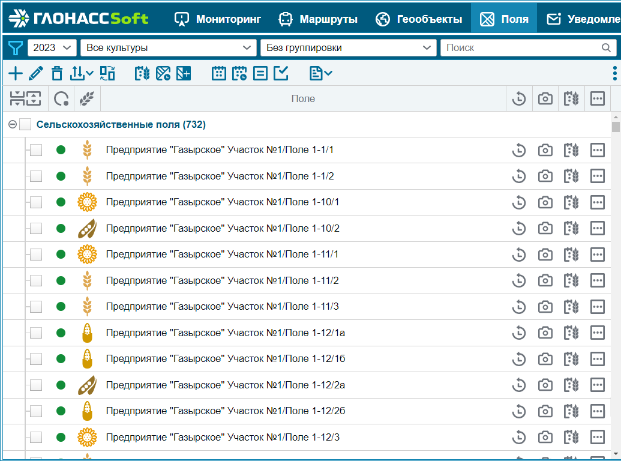Check the box for Поле 1-10/1
The height and width of the screenshot is (461, 621).
point(36,202)
